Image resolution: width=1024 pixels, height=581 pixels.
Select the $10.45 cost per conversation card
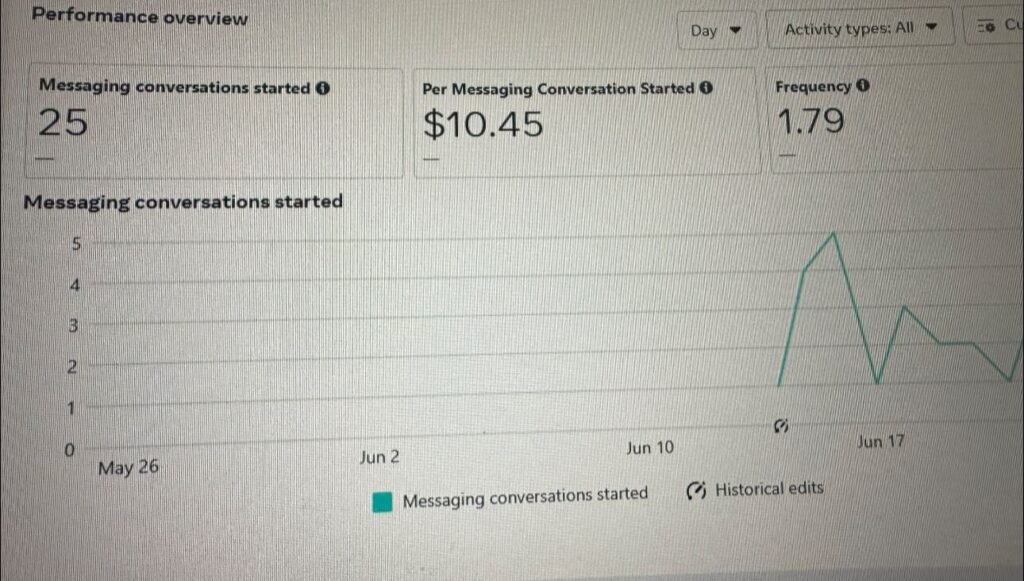coord(587,124)
